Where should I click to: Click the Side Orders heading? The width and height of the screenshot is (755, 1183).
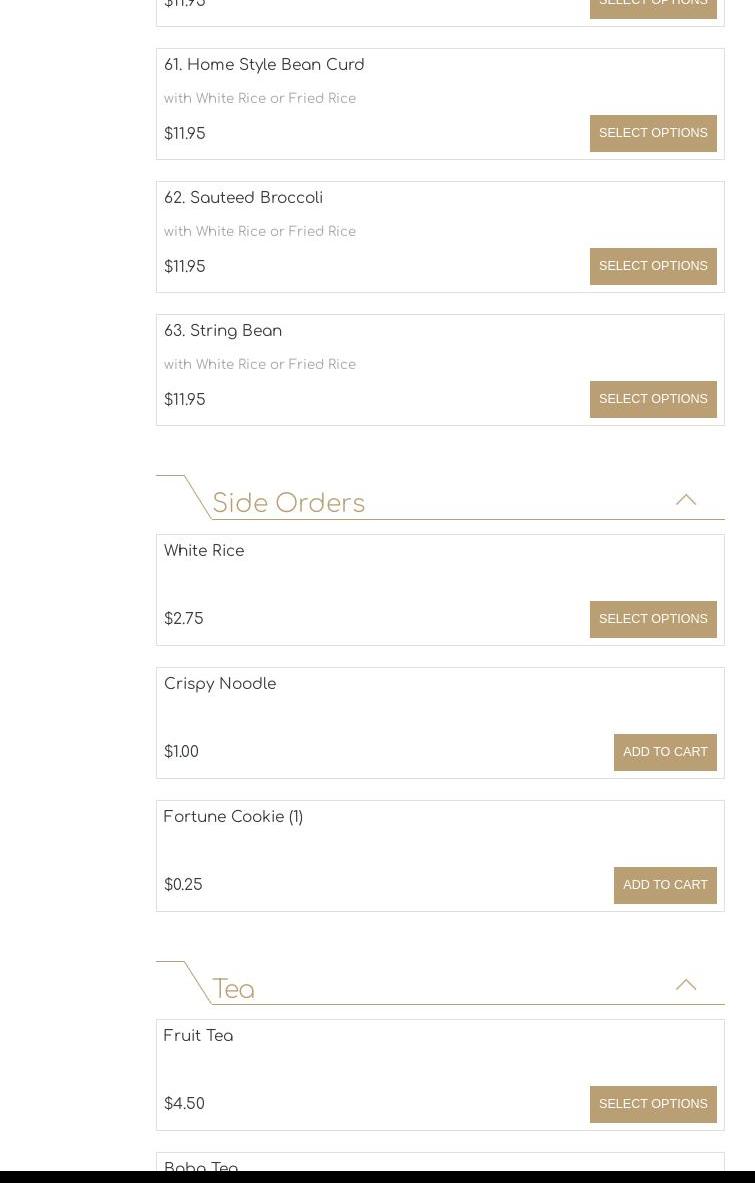pos(288,503)
